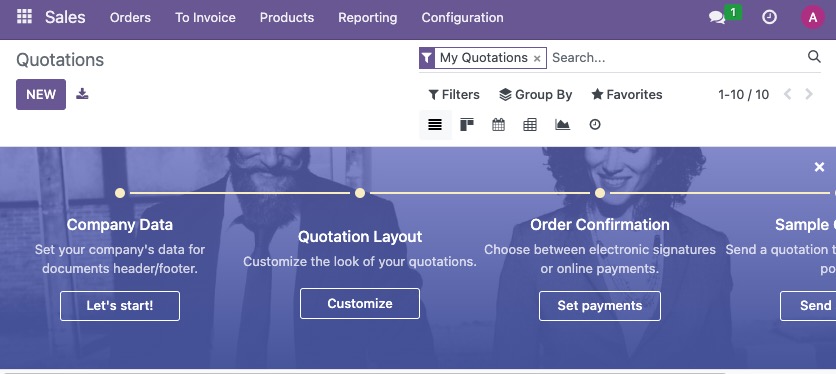The image size is (836, 374).
Task: Click the Order Confirmation heading
Action: (600, 225)
